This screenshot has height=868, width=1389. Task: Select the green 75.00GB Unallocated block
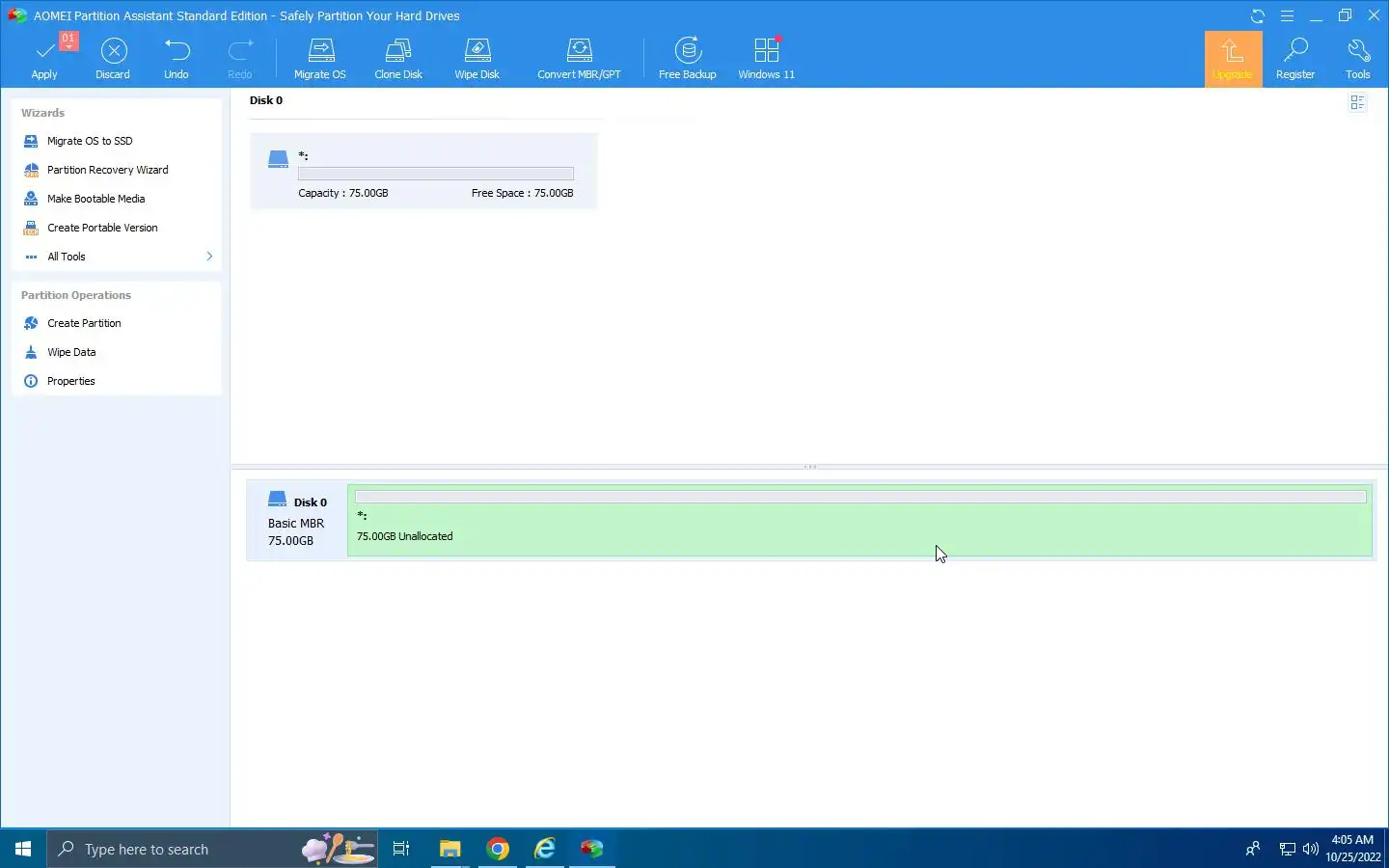click(859, 521)
